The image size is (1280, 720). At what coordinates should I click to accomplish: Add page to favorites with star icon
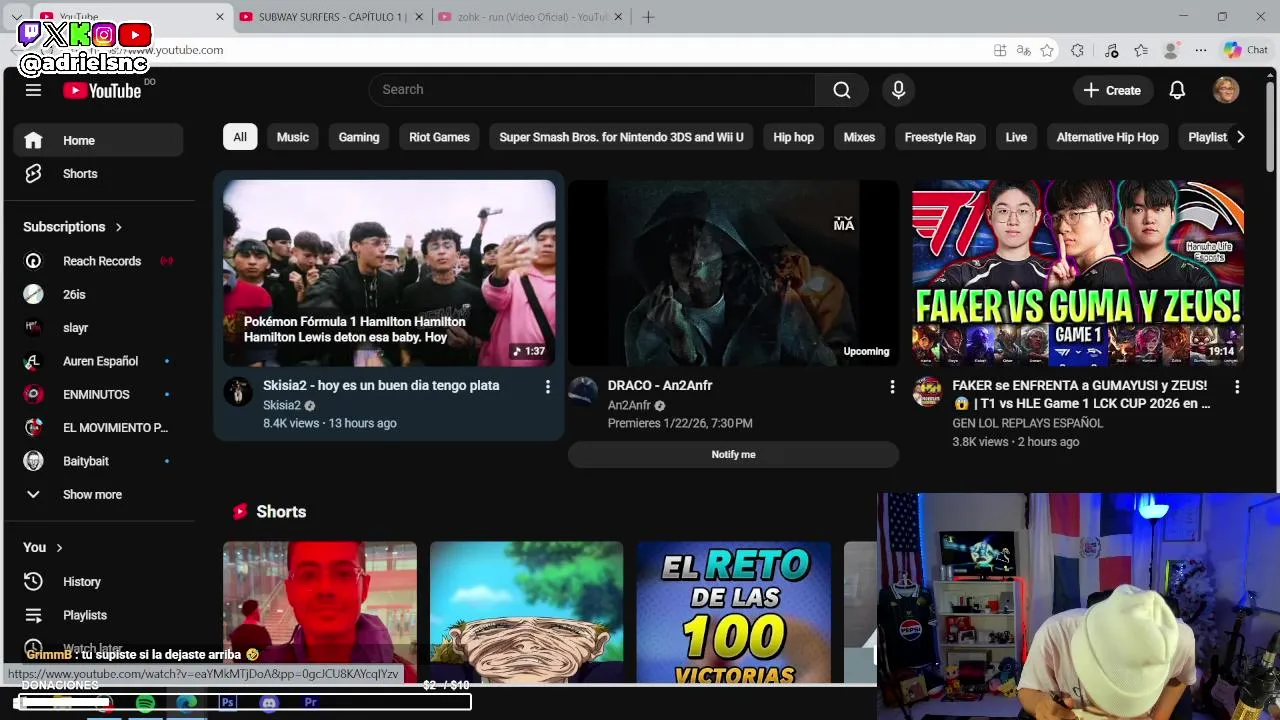tap(1047, 50)
